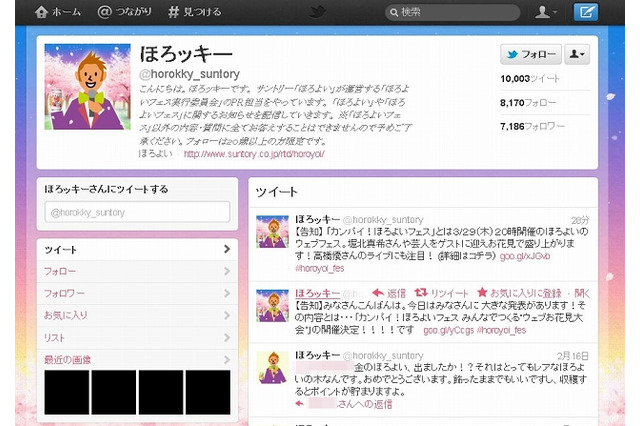Screen dimensions: 640x426
Task: Click the compose new tweet icon
Action: click(586, 12)
